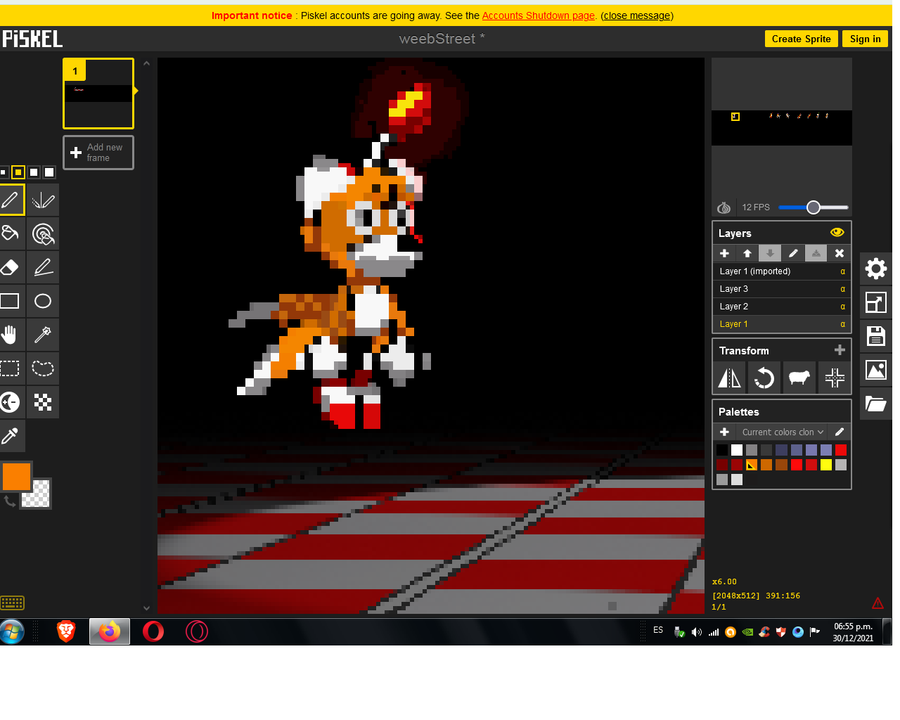This screenshot has width=900, height=720.
Task: Set pen size to smallest
Action: click(3, 172)
